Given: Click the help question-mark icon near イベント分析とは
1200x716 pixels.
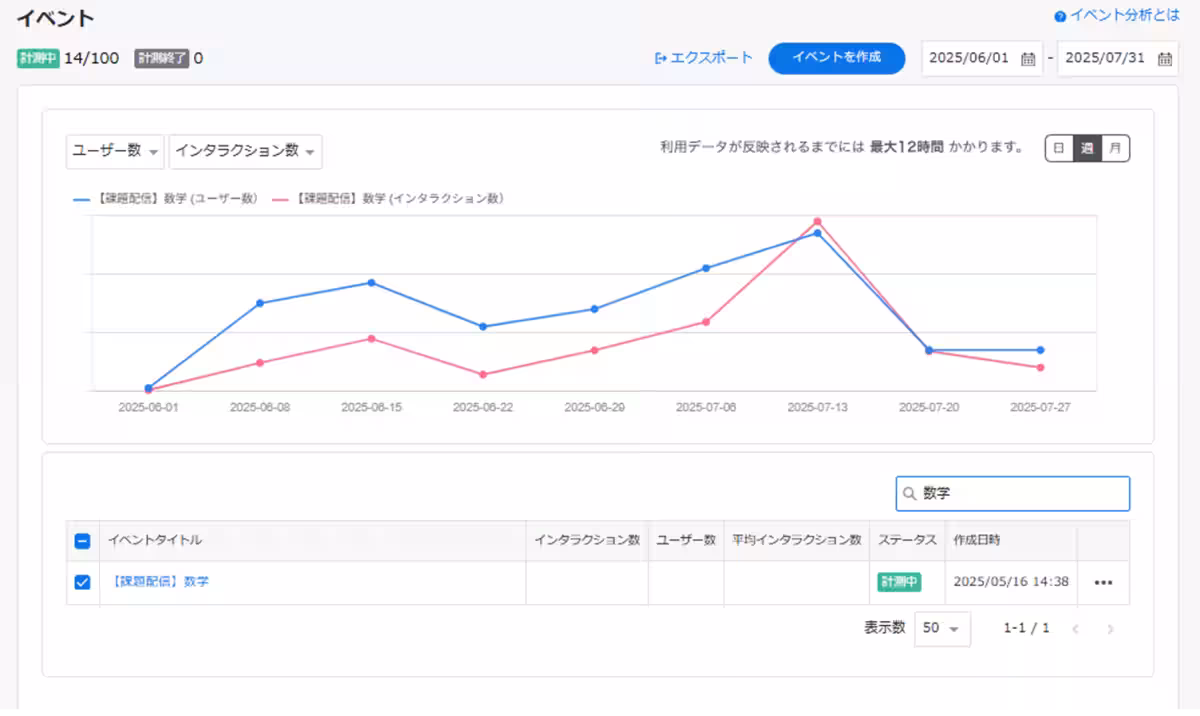Looking at the screenshot, I should [x=1060, y=14].
